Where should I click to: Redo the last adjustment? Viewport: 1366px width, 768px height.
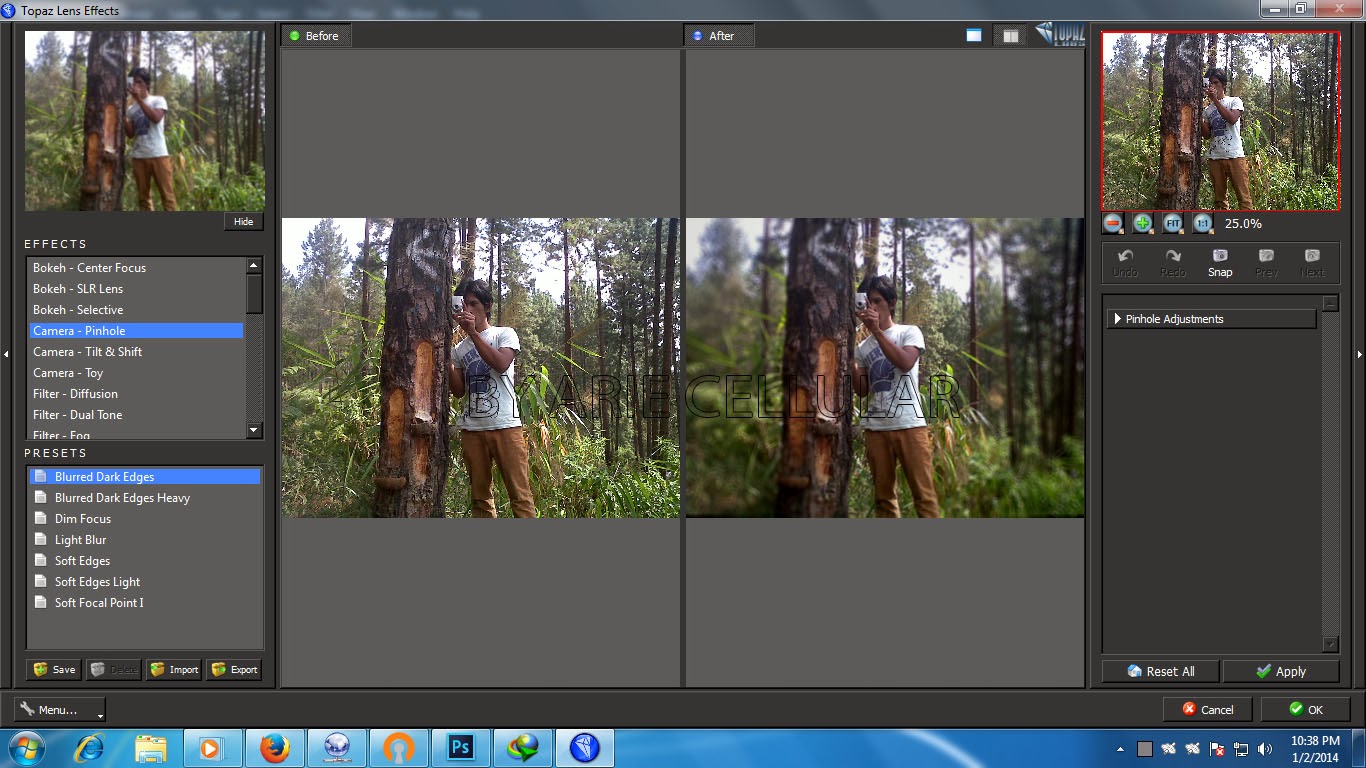pyautogui.click(x=1173, y=263)
